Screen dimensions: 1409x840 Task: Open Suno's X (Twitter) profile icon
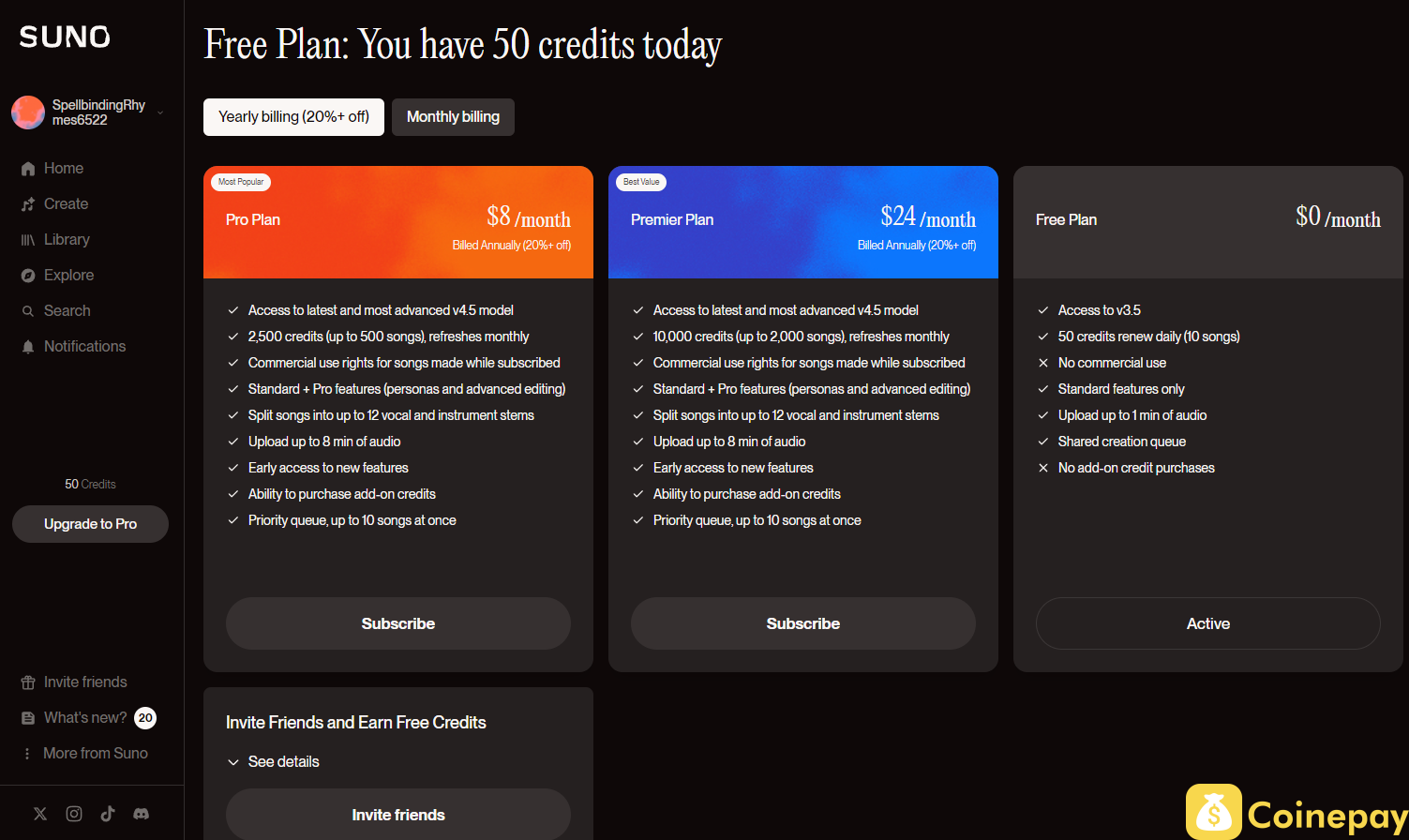click(40, 814)
